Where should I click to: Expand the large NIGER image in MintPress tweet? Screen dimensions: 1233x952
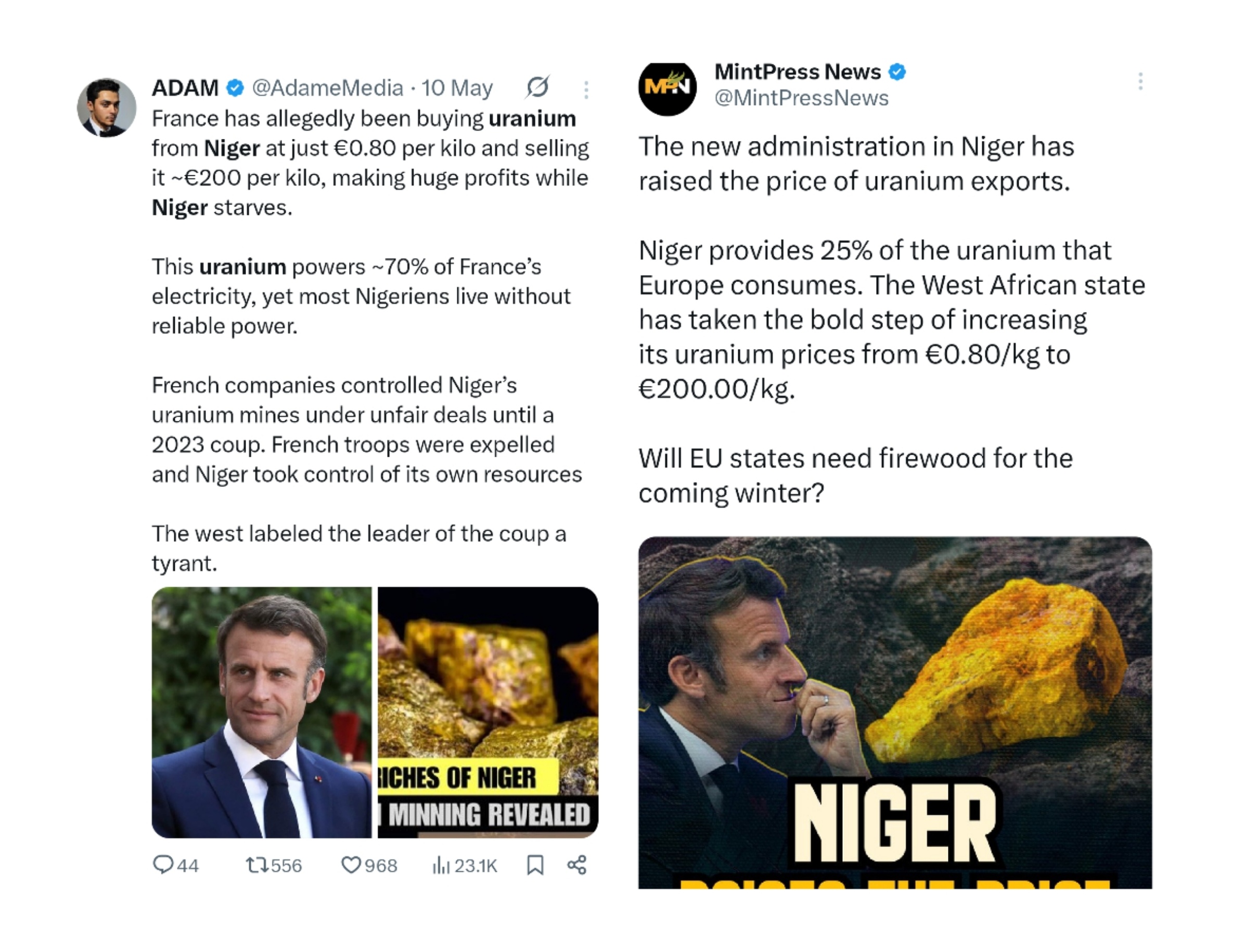895,712
